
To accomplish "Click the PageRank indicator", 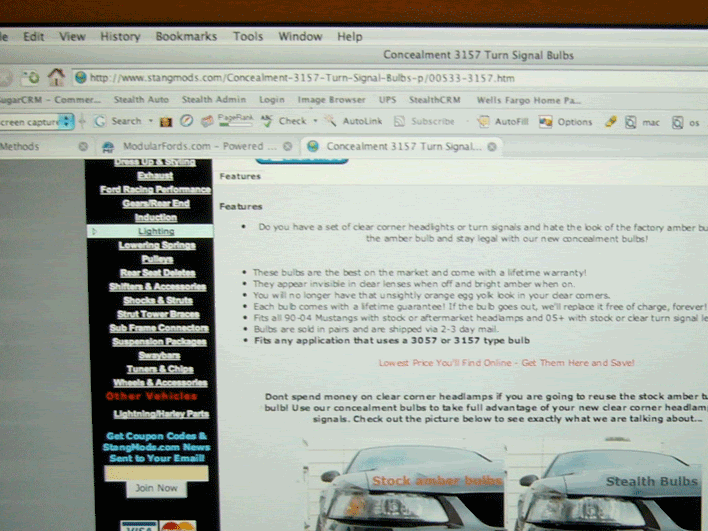I will pyautogui.click(x=235, y=120).
